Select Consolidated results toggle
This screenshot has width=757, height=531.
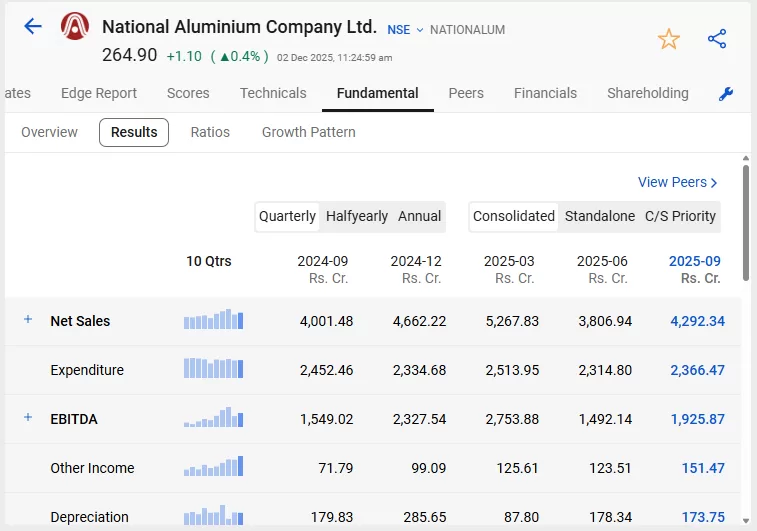[514, 216]
